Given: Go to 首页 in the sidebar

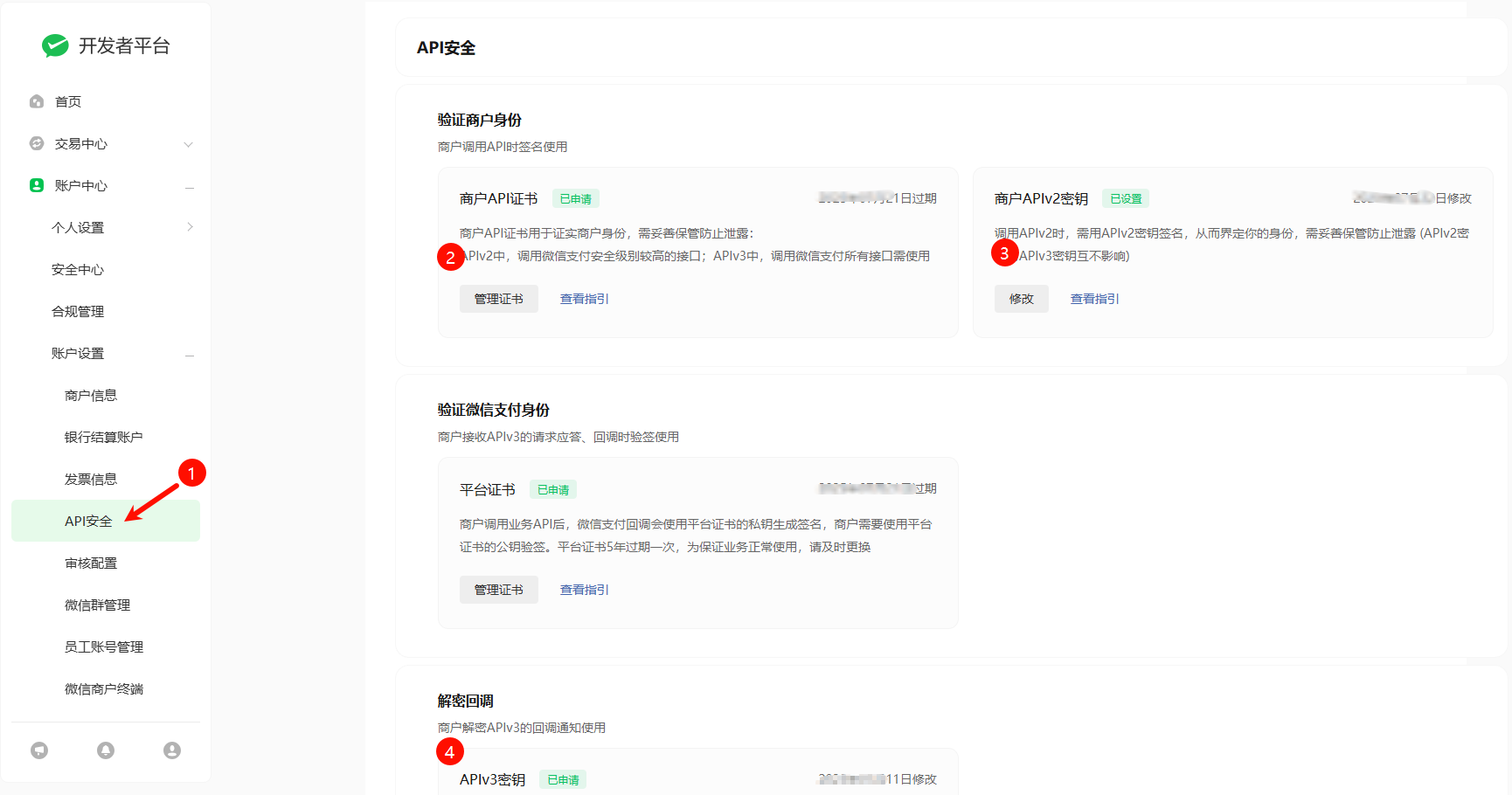Looking at the screenshot, I should click(x=68, y=101).
